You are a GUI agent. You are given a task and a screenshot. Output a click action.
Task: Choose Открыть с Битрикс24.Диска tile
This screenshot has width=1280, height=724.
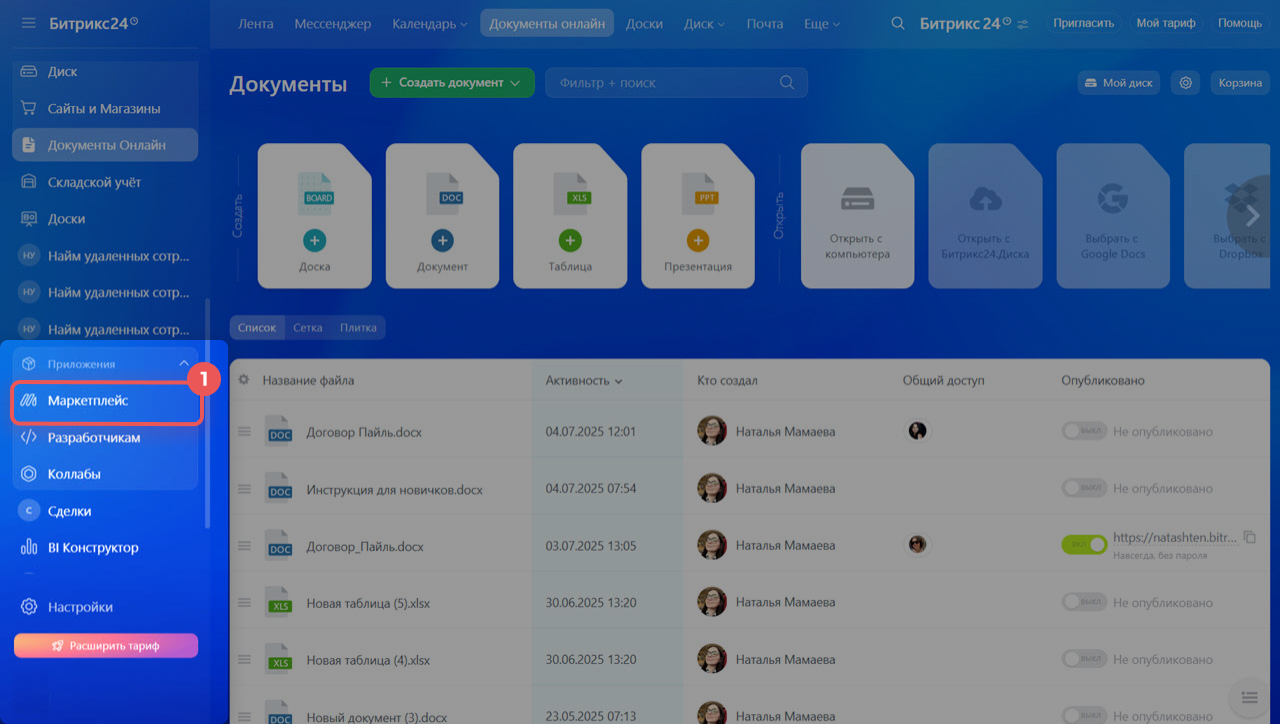(985, 216)
